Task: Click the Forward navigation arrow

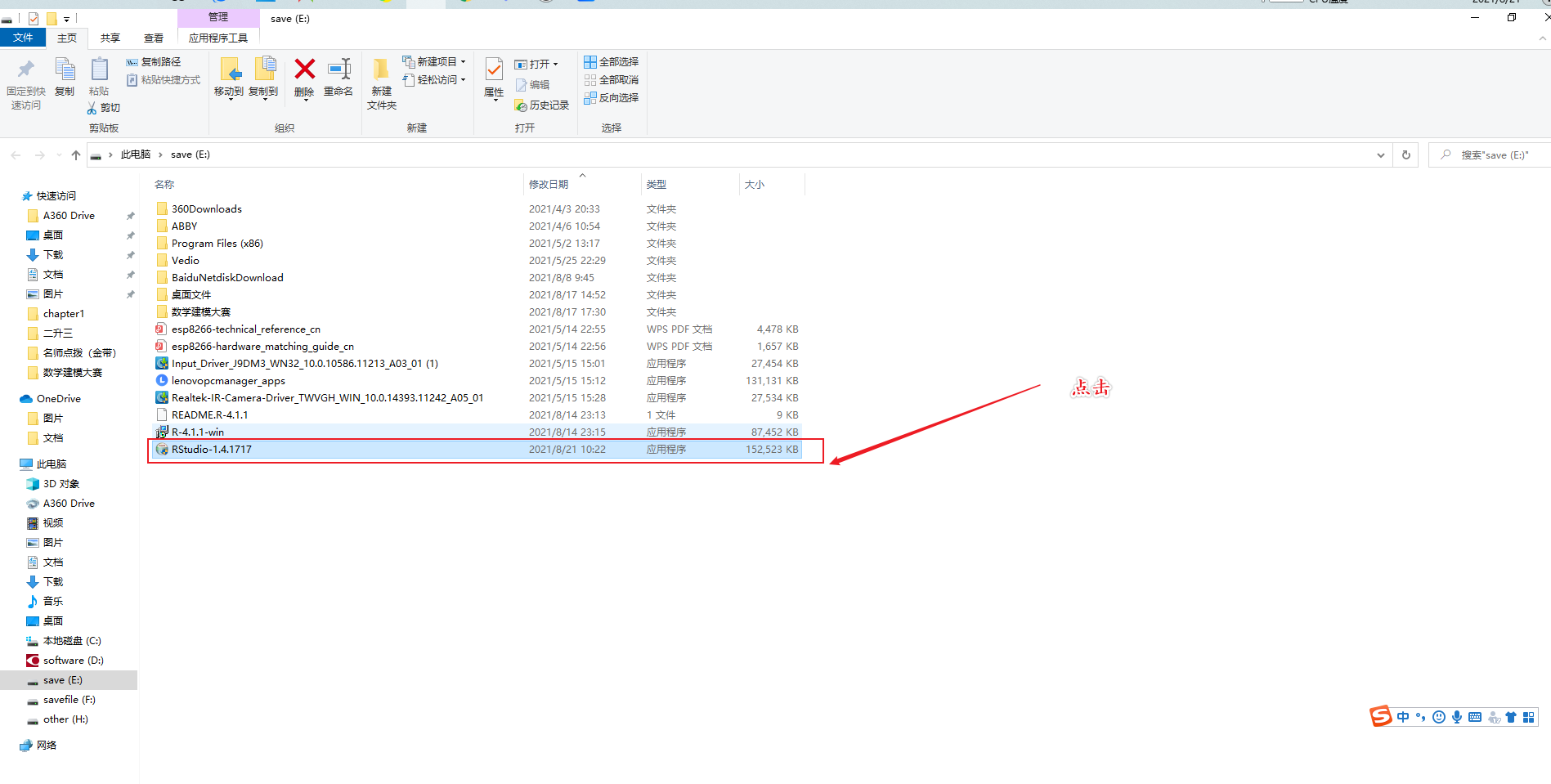Action: tap(39, 155)
